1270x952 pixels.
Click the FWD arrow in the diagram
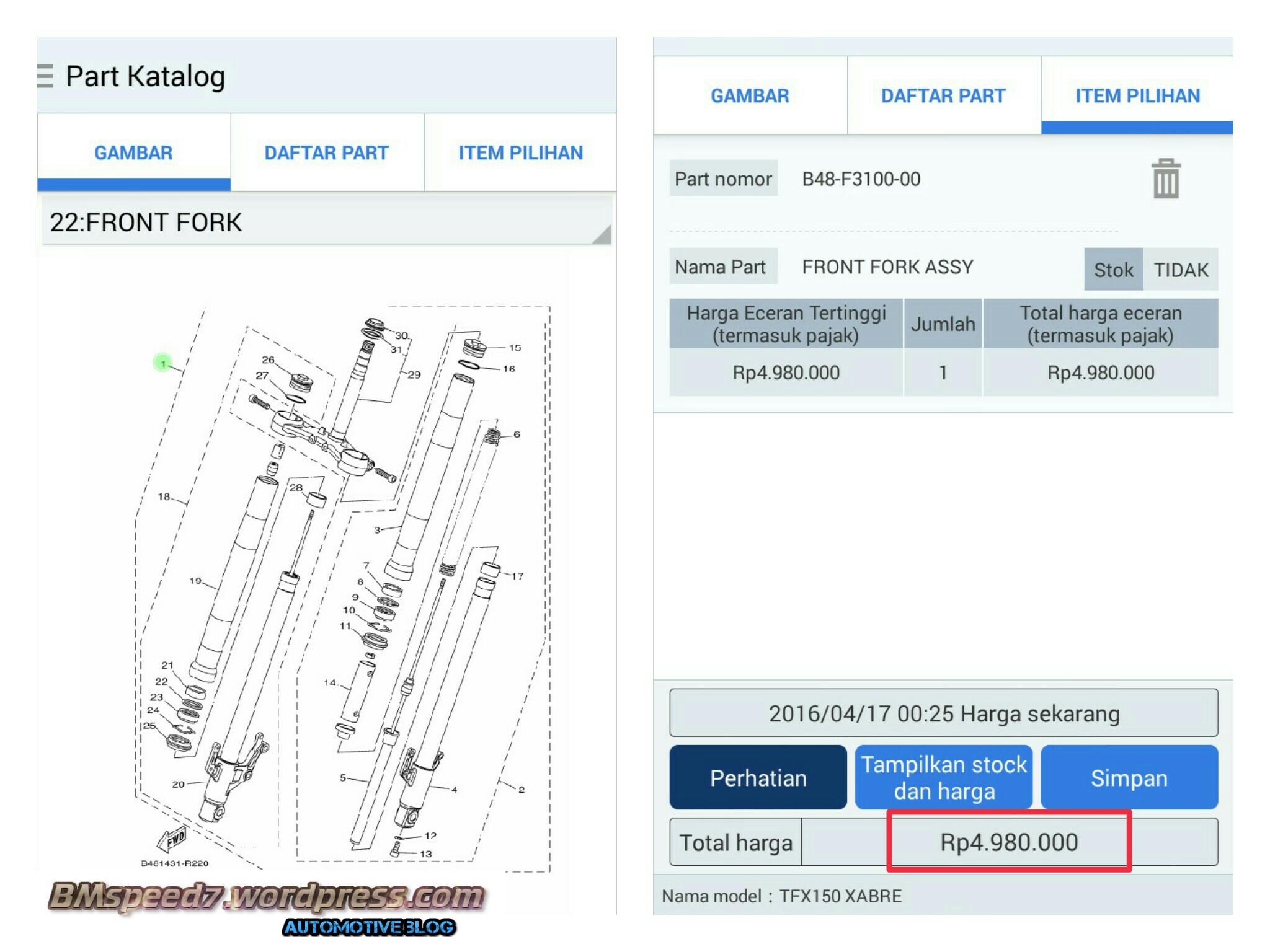pos(173,839)
